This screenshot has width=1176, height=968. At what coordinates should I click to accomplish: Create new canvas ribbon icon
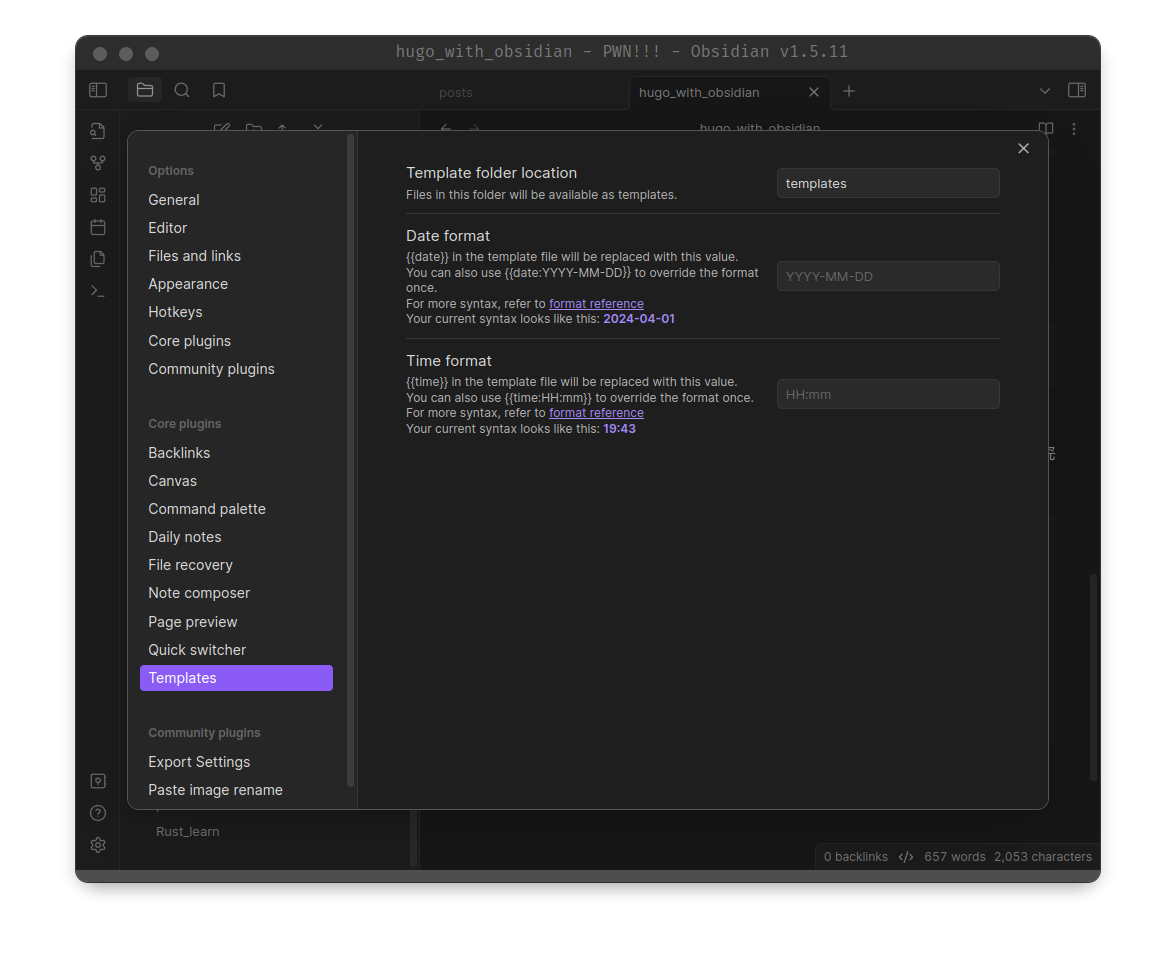(x=98, y=195)
